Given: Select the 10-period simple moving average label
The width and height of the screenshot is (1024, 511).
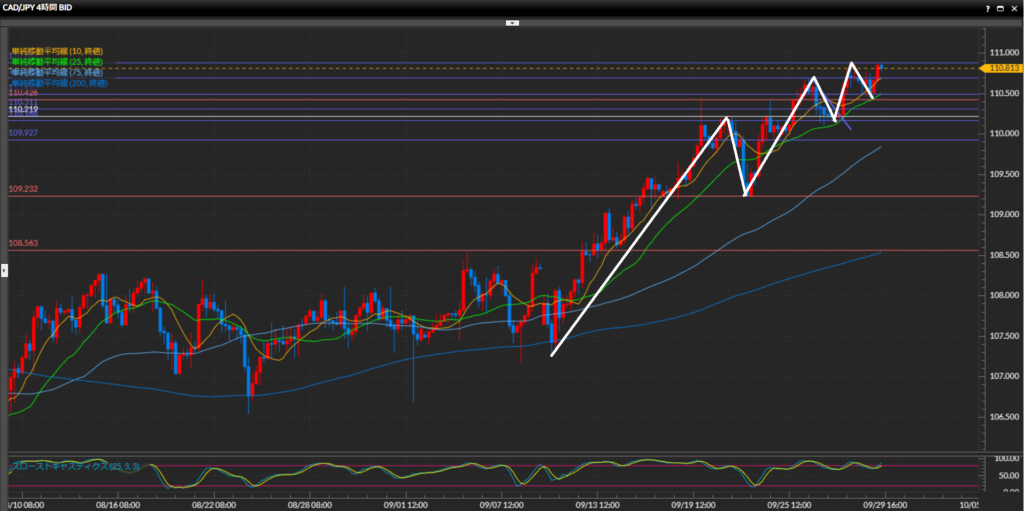Looking at the screenshot, I should (56, 51).
